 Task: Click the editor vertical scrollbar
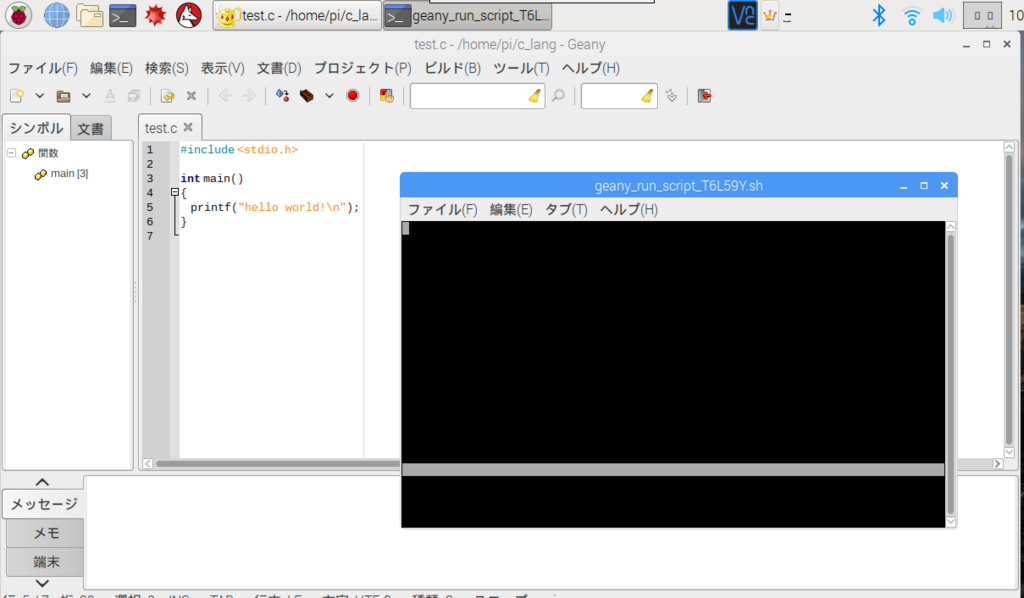pyautogui.click(x=1009, y=298)
